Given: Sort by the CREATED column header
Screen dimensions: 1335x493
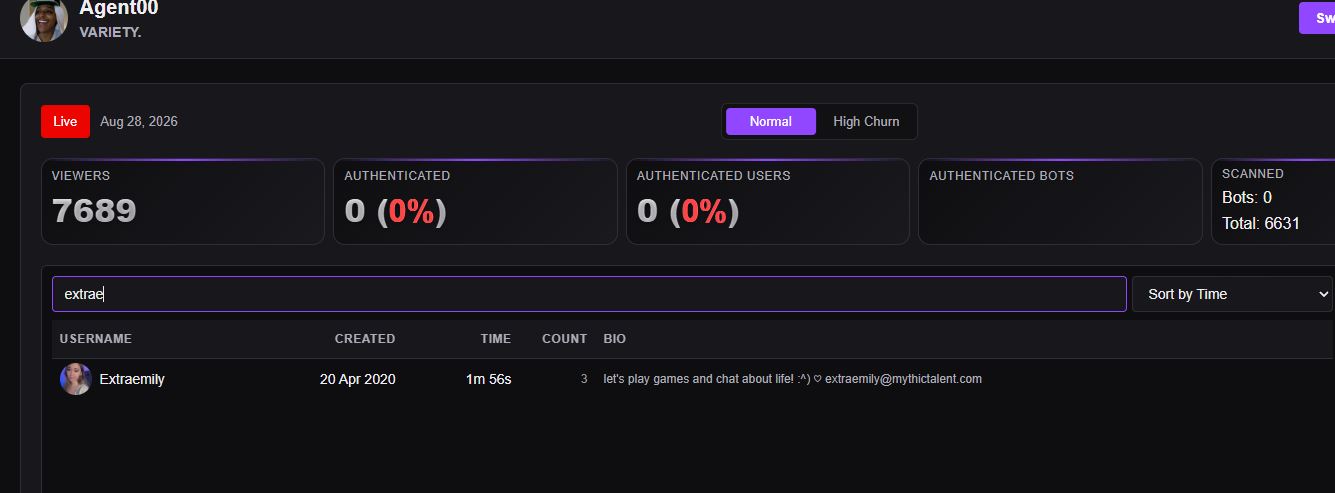Looking at the screenshot, I should coord(365,339).
